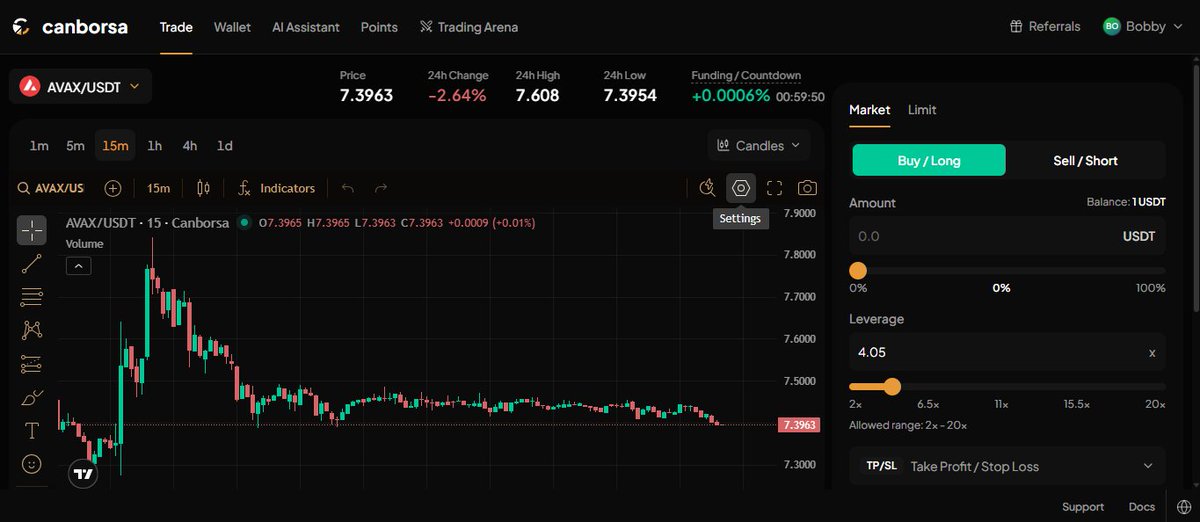Open the 15m interval selector in chart toolbar
Viewport: 1200px width, 522px height.
[158, 188]
